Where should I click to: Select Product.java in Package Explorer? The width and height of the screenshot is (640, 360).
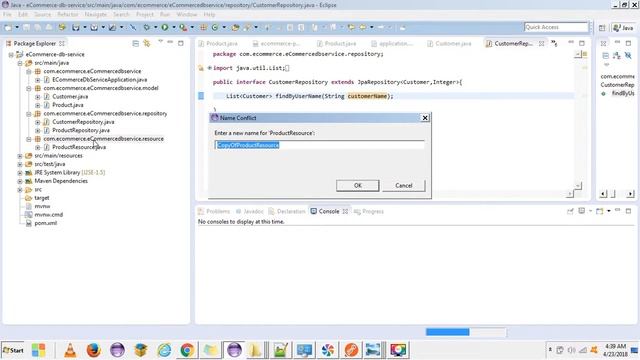67,105
